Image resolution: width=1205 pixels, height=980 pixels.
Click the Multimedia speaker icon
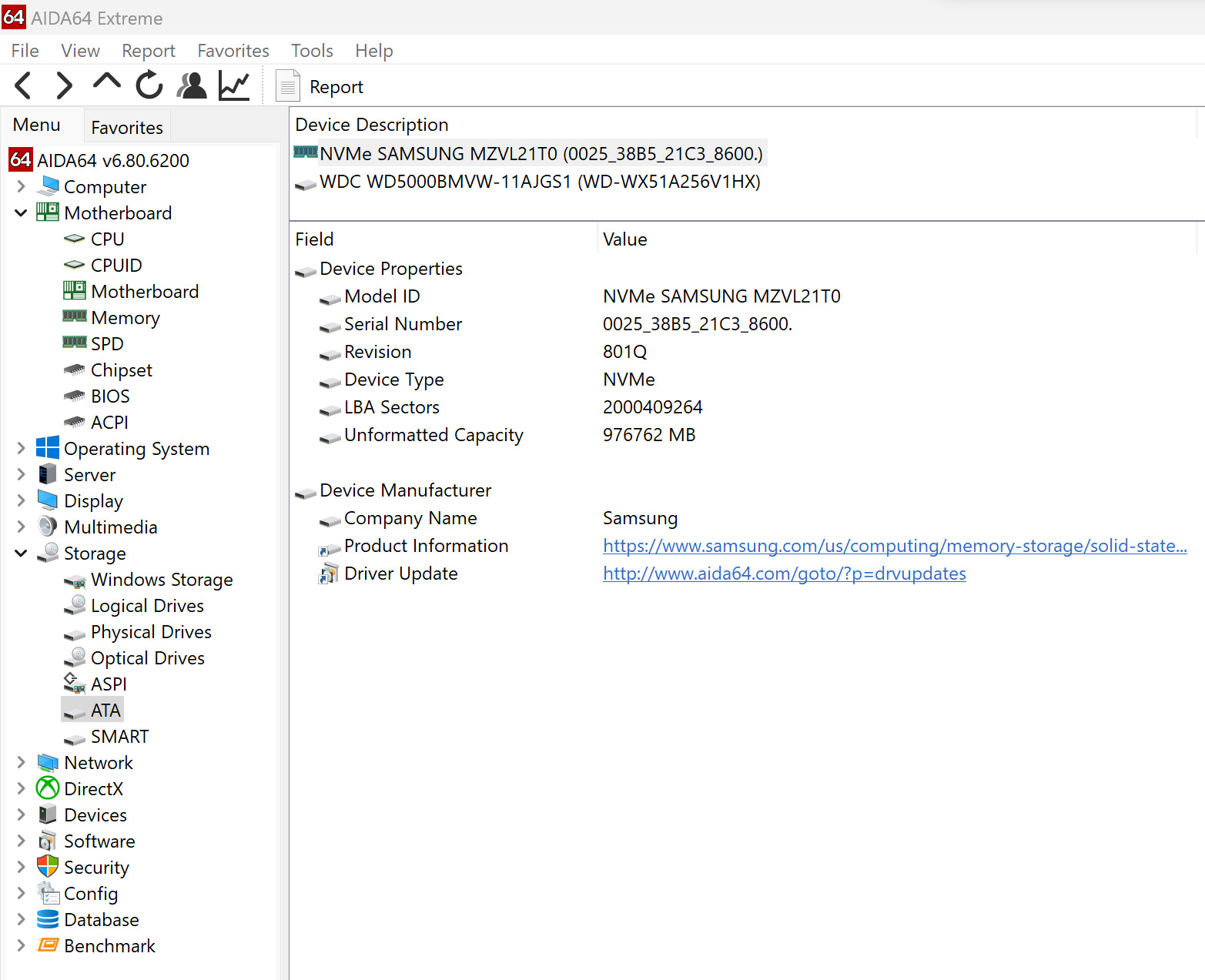point(48,527)
